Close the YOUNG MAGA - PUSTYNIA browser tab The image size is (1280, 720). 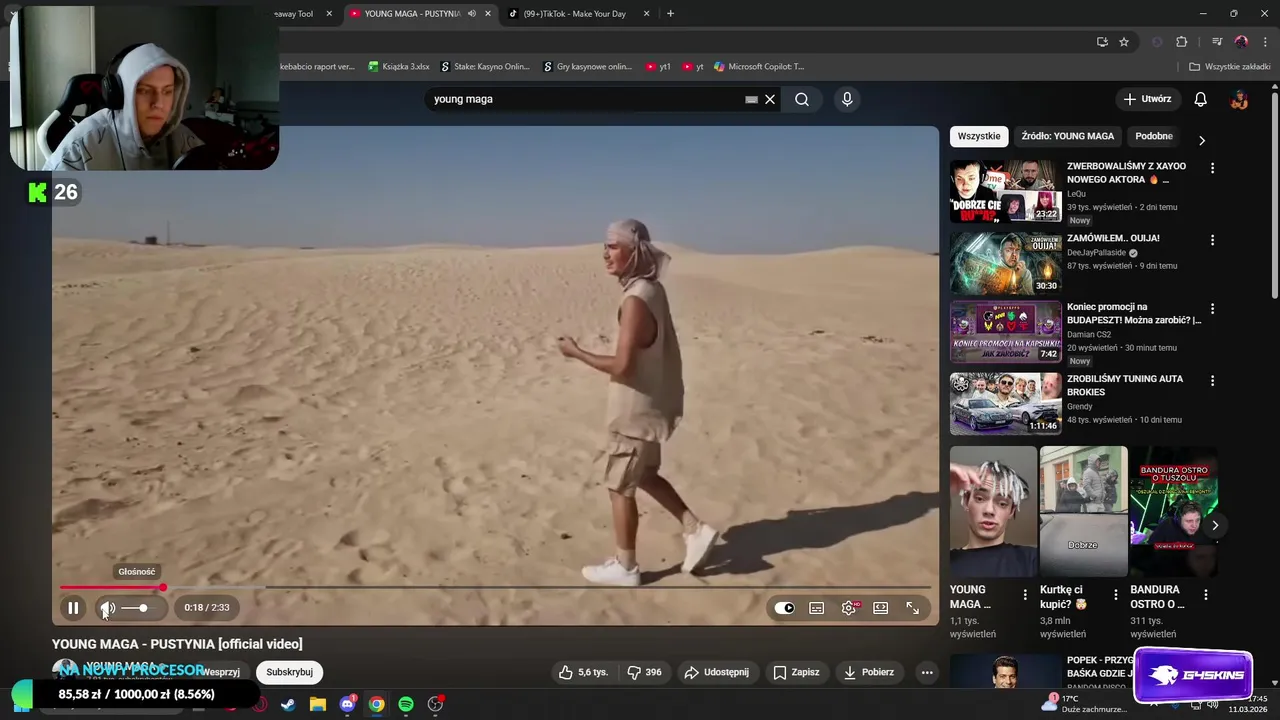[x=488, y=14]
